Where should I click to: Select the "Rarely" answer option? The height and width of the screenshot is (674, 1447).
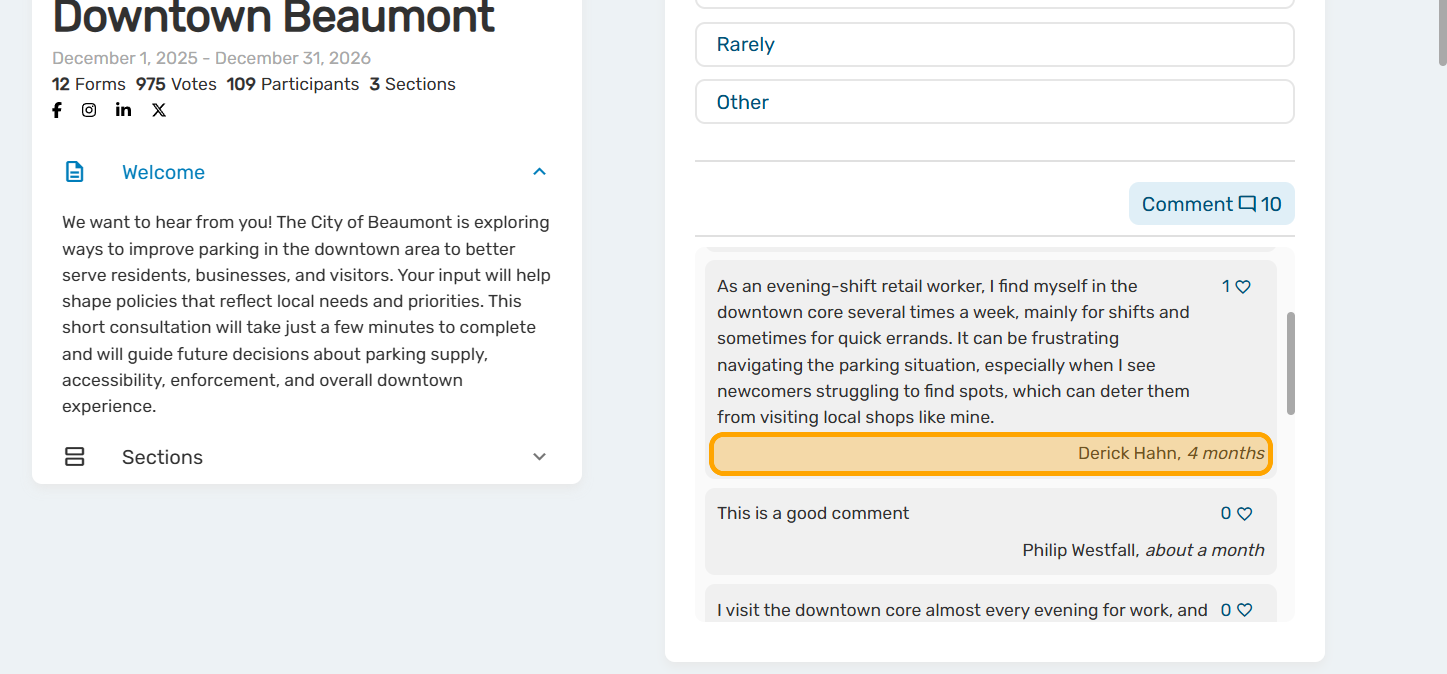click(x=994, y=45)
